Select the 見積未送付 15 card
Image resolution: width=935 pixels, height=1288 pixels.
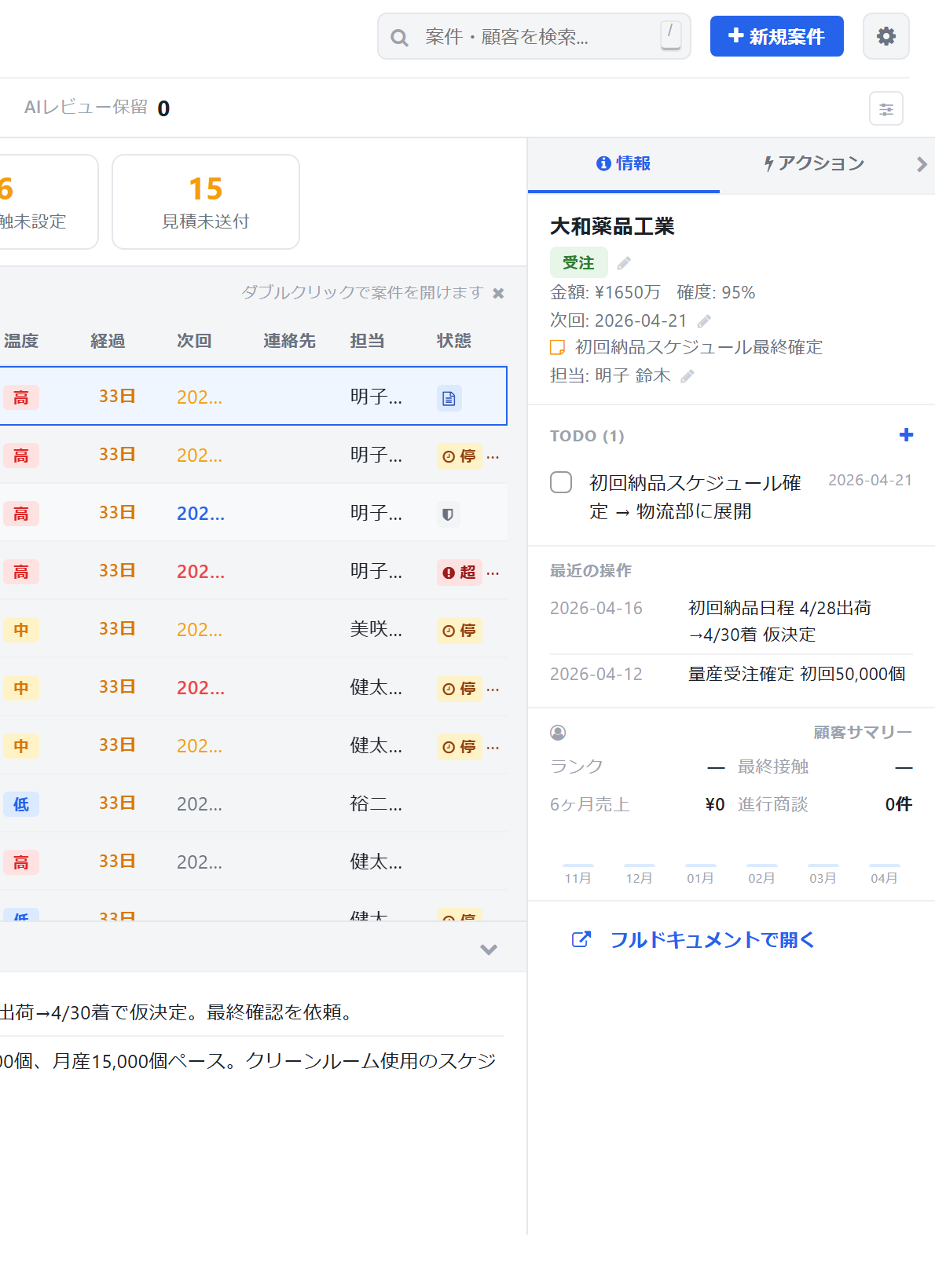point(205,202)
